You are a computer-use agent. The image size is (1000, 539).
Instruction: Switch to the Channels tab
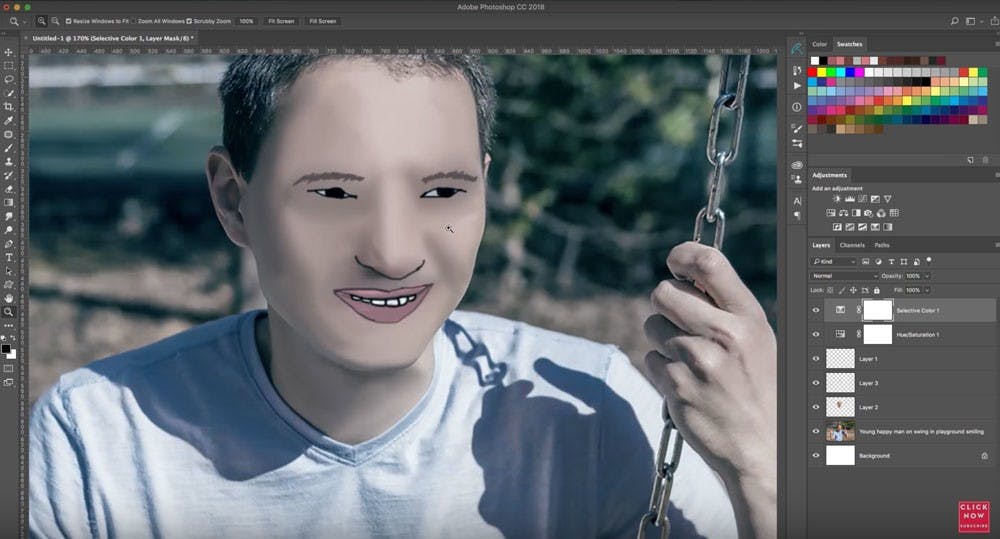click(x=852, y=245)
